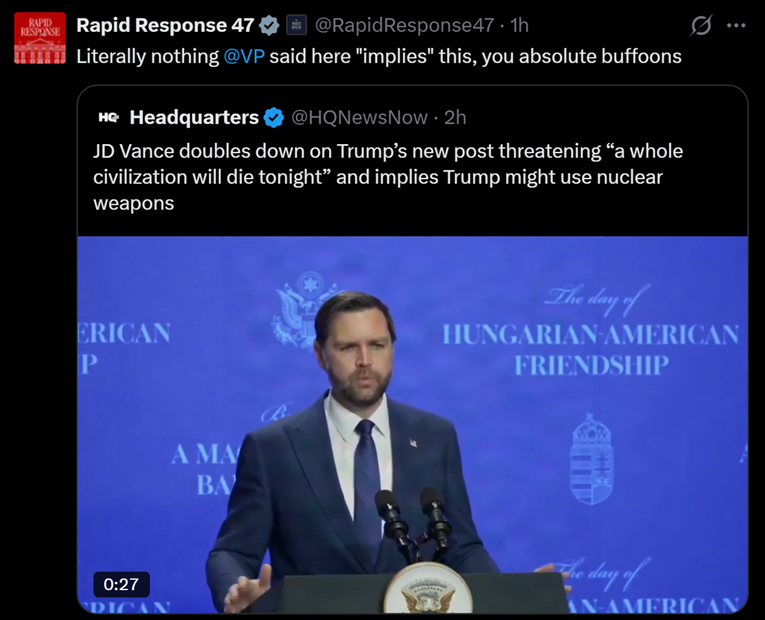Open the Rapid Response 47 profile avatar
The width and height of the screenshot is (765, 620).
tap(40, 39)
